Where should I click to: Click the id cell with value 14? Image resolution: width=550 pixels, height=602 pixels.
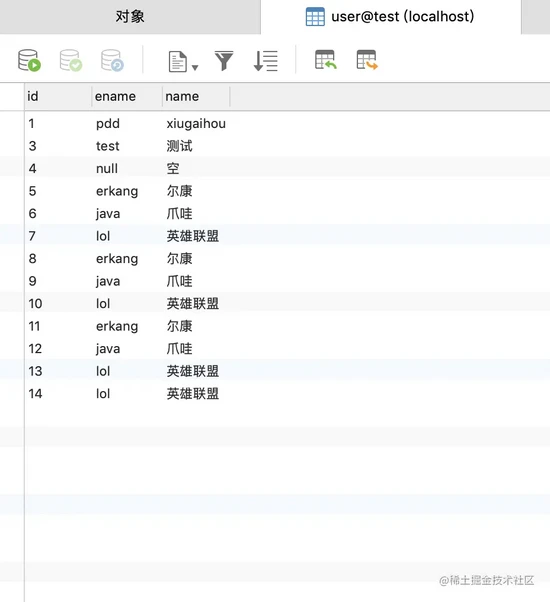click(35, 394)
